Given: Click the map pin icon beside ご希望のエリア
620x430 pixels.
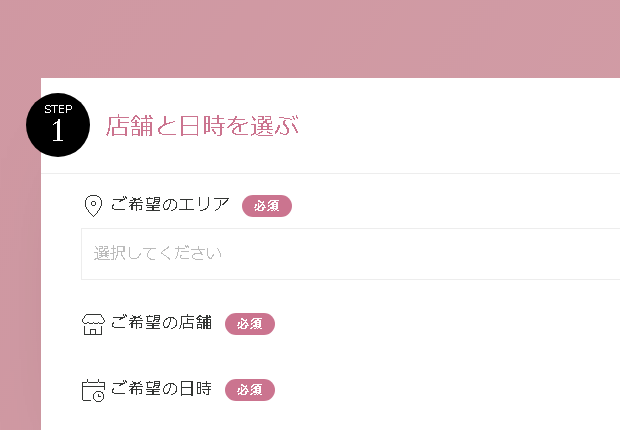Looking at the screenshot, I should pos(93,206).
